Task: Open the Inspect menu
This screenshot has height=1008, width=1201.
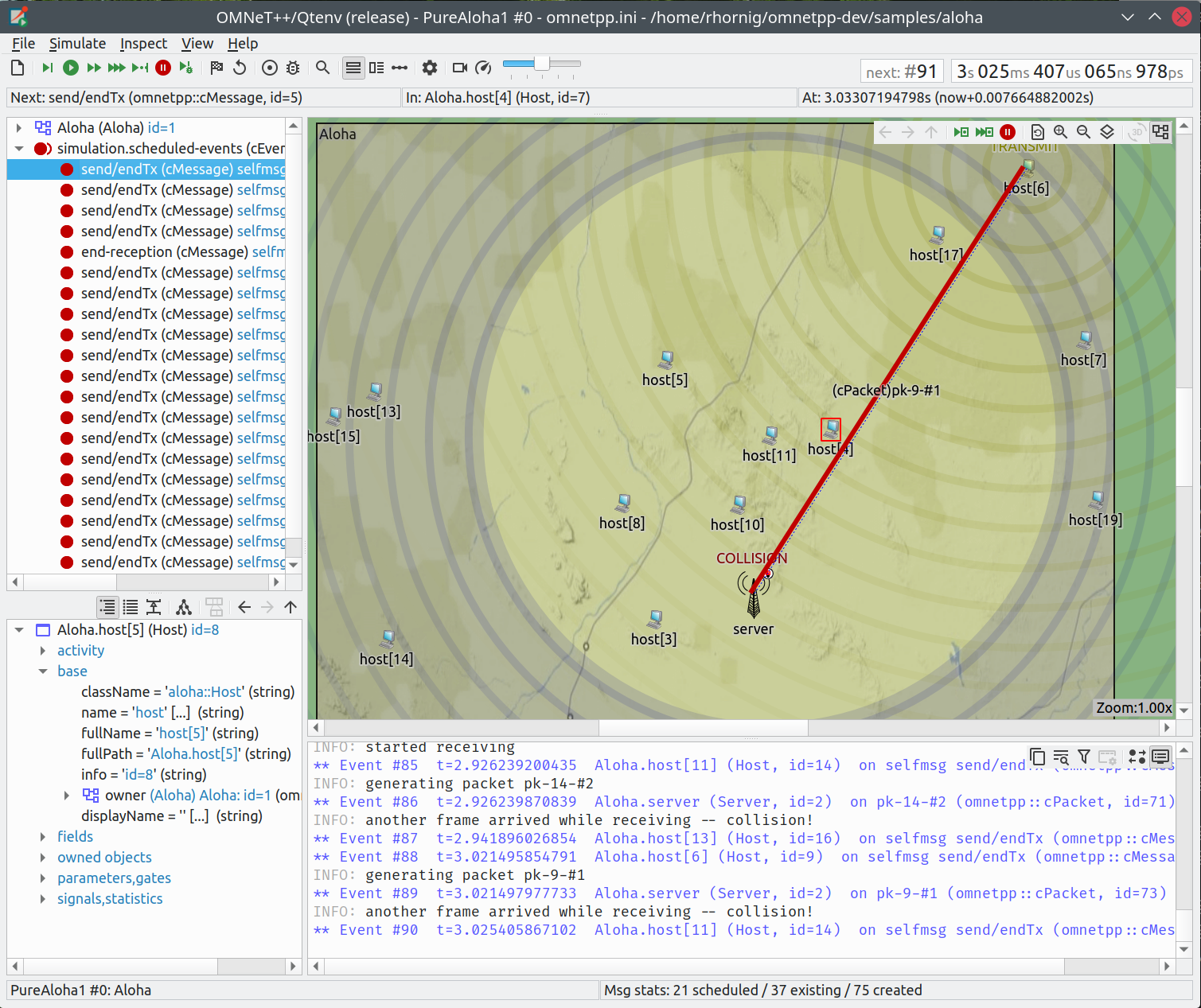Action: [x=143, y=43]
